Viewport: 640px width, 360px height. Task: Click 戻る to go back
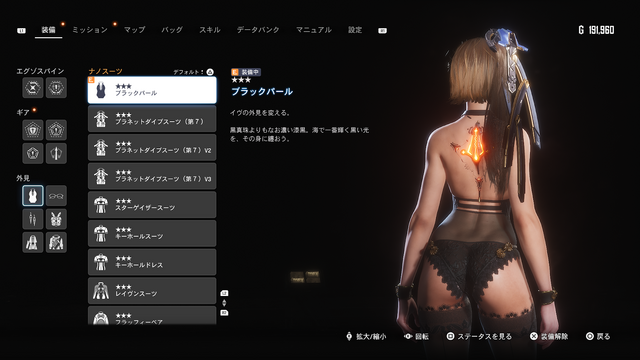[598, 336]
